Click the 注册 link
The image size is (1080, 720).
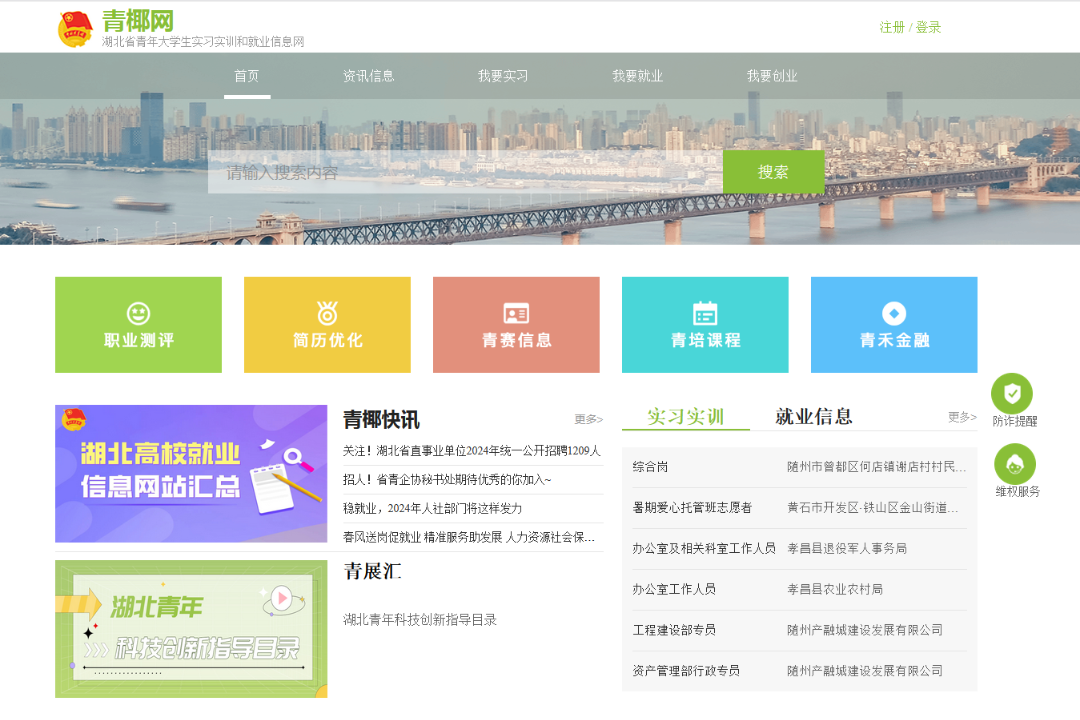coord(892,27)
